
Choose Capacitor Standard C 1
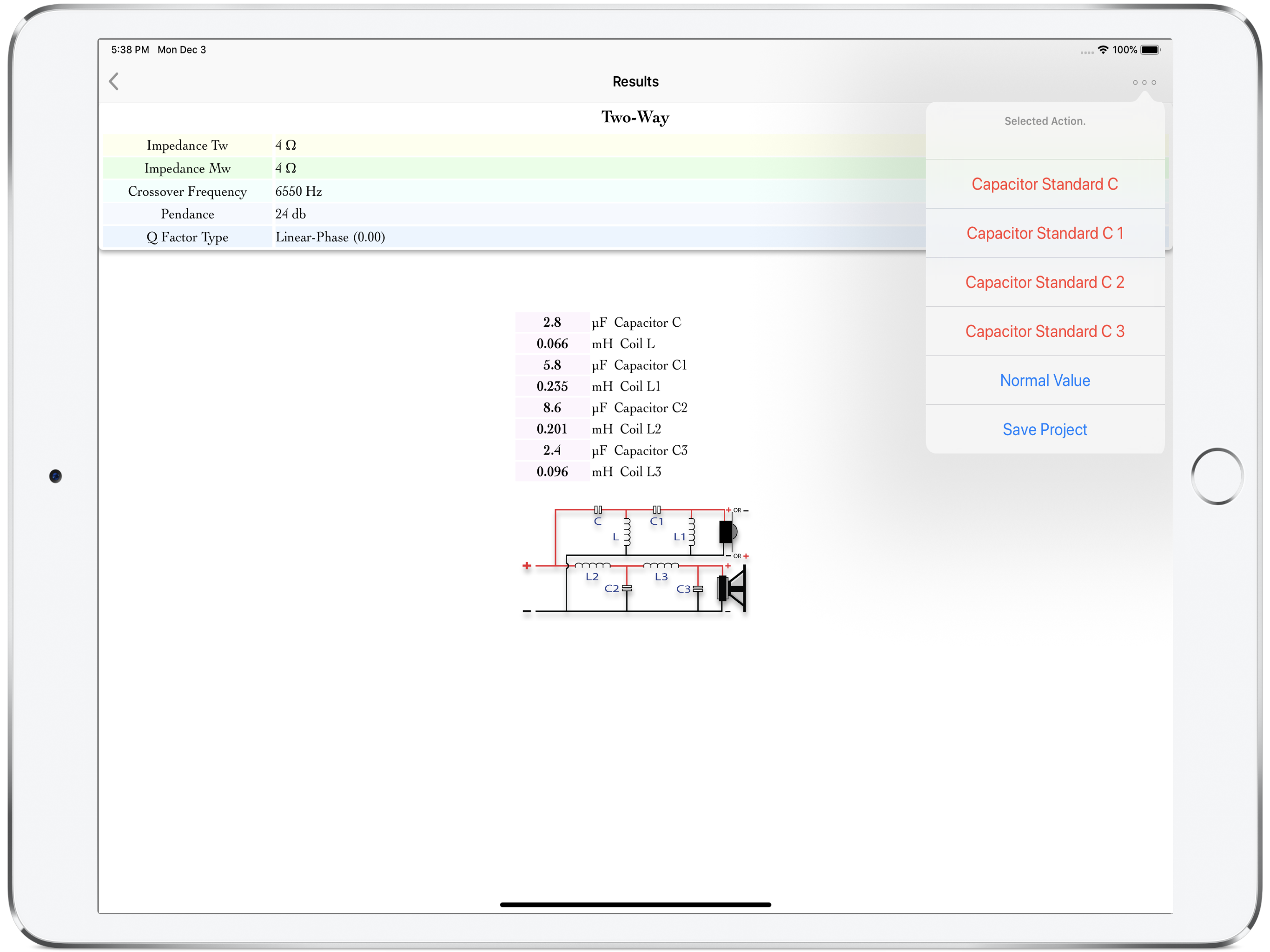[1045, 233]
